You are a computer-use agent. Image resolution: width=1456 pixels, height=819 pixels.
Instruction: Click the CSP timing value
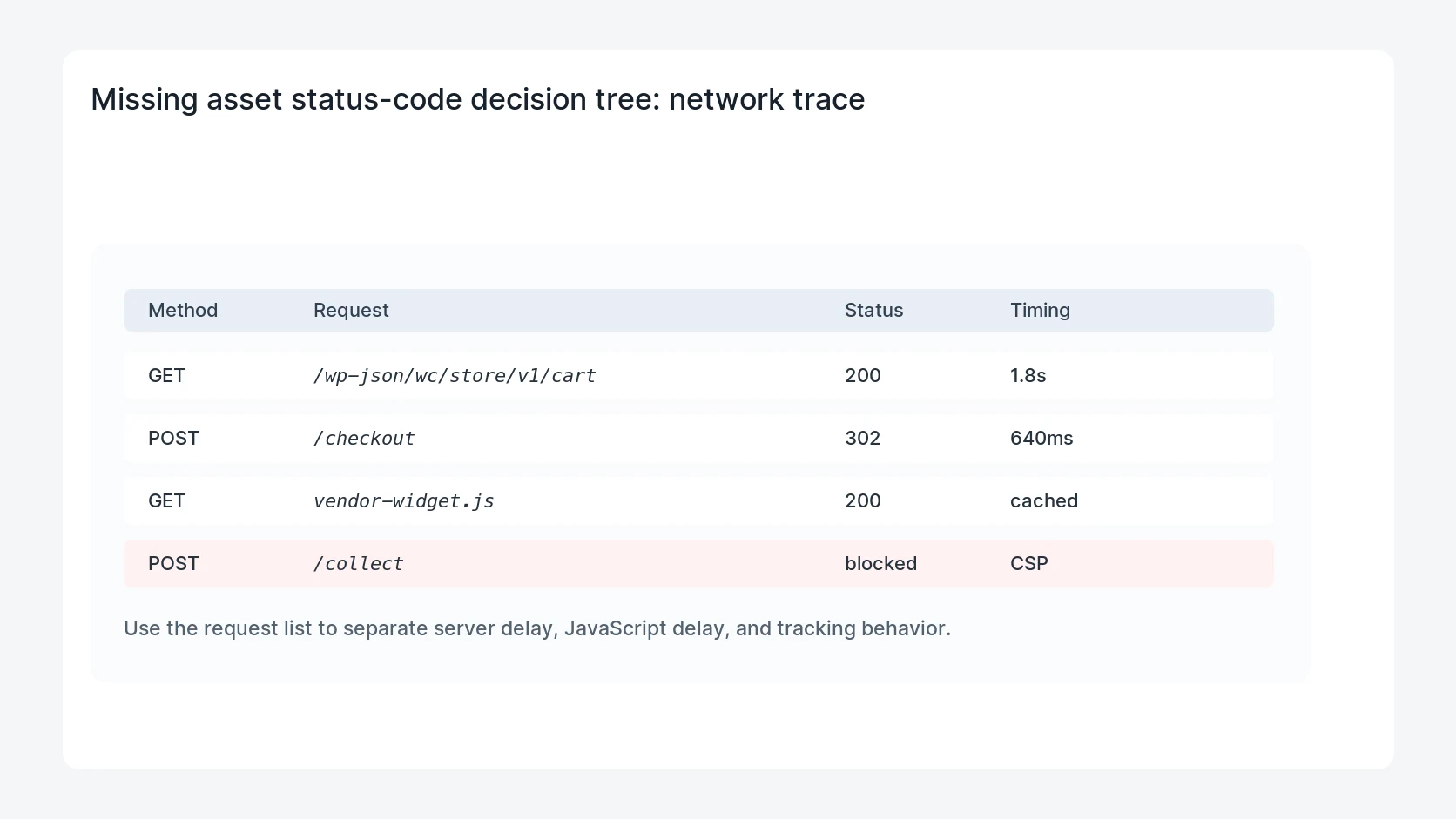[x=1029, y=564]
